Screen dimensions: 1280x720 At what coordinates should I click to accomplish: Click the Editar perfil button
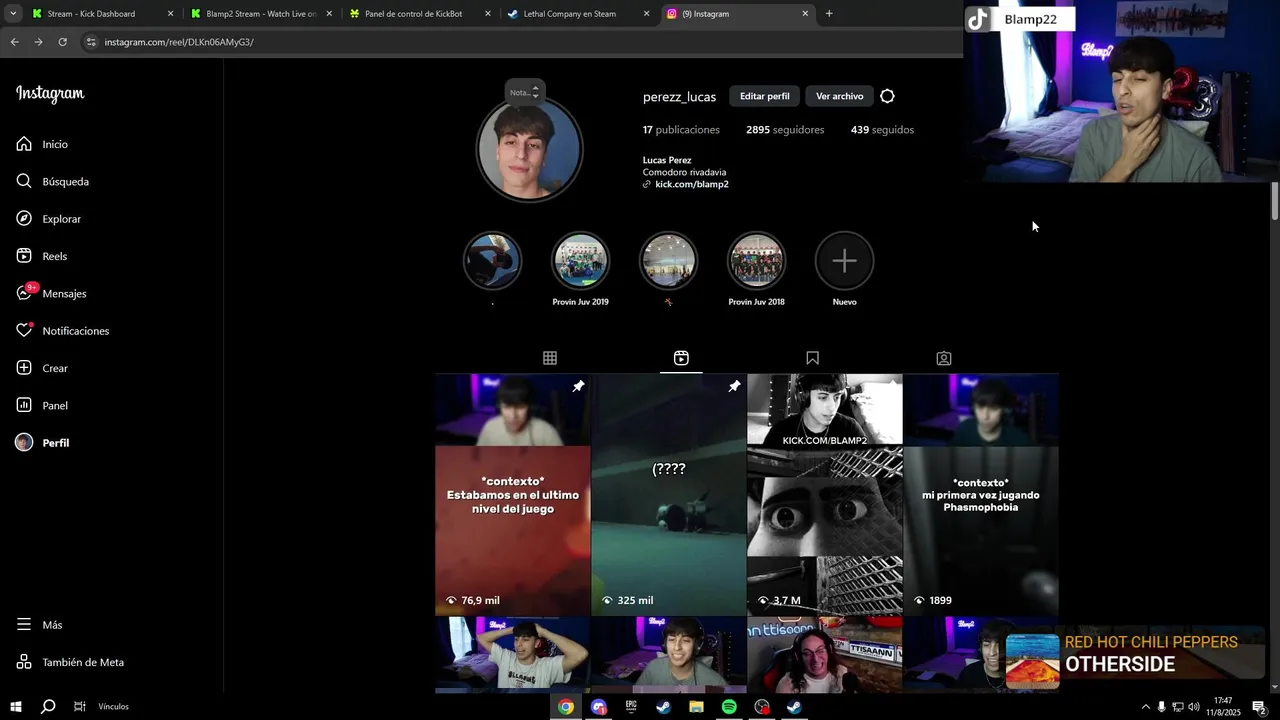pos(765,96)
